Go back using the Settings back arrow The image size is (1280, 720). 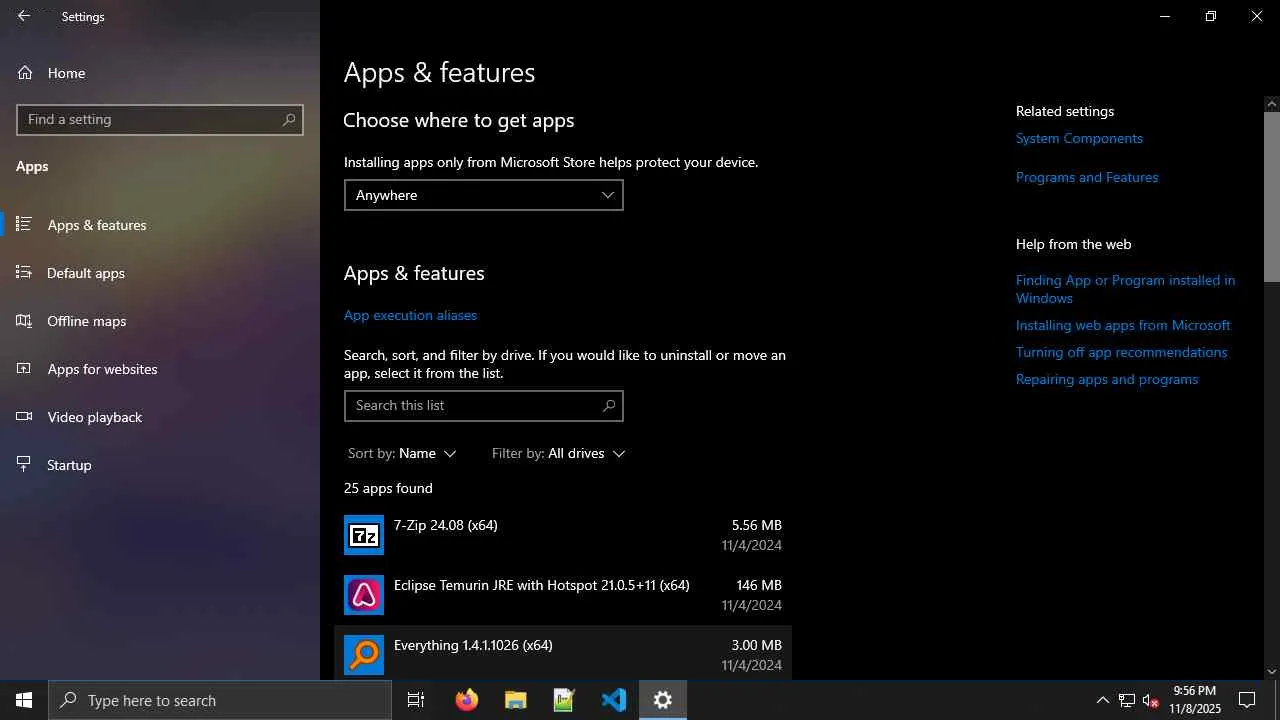(x=24, y=16)
